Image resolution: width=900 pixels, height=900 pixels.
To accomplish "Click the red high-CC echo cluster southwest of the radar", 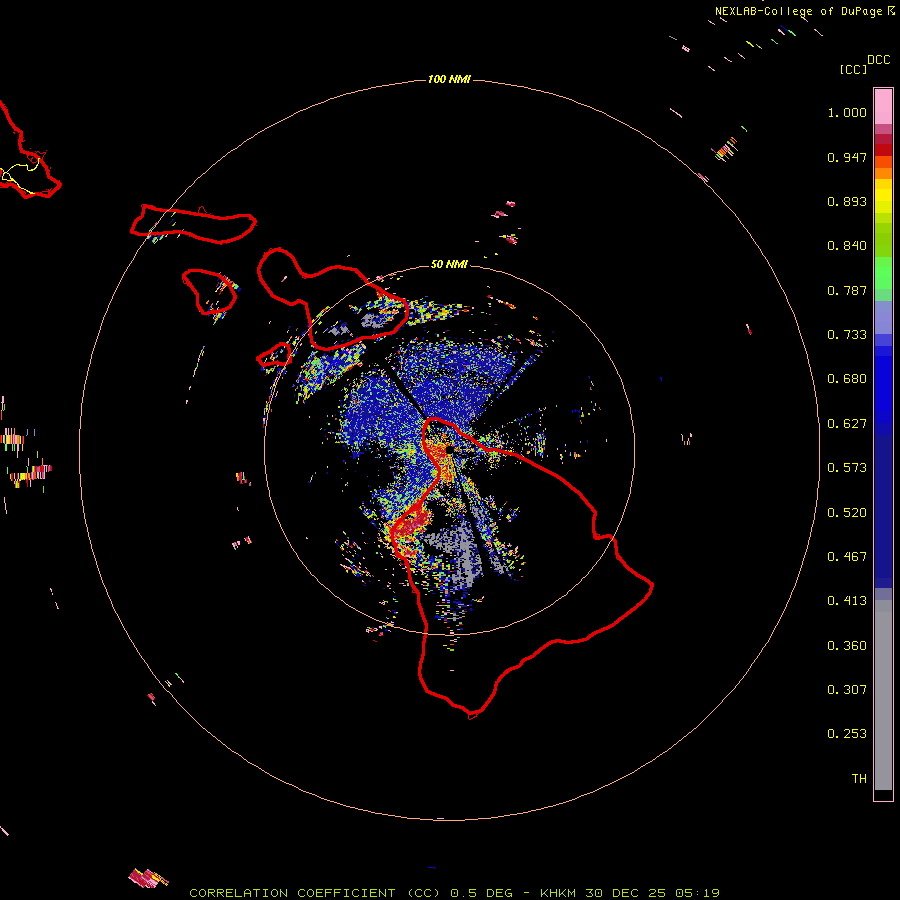I will click(x=411, y=522).
